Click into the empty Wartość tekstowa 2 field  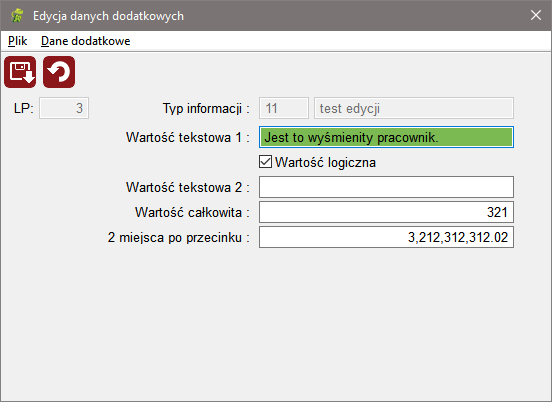(386, 187)
